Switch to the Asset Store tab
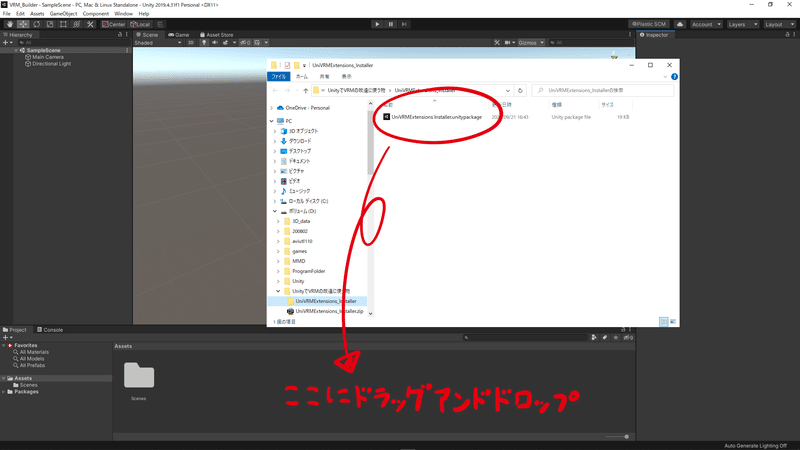The height and width of the screenshot is (450, 800). coord(216,35)
